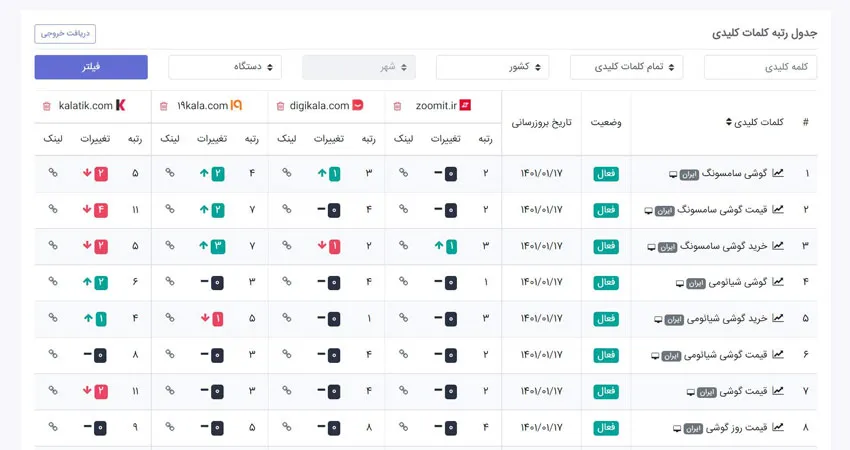This screenshot has width=850, height=450.
Task: Open chart icon for قیمت گوشی row
Action: (778, 391)
